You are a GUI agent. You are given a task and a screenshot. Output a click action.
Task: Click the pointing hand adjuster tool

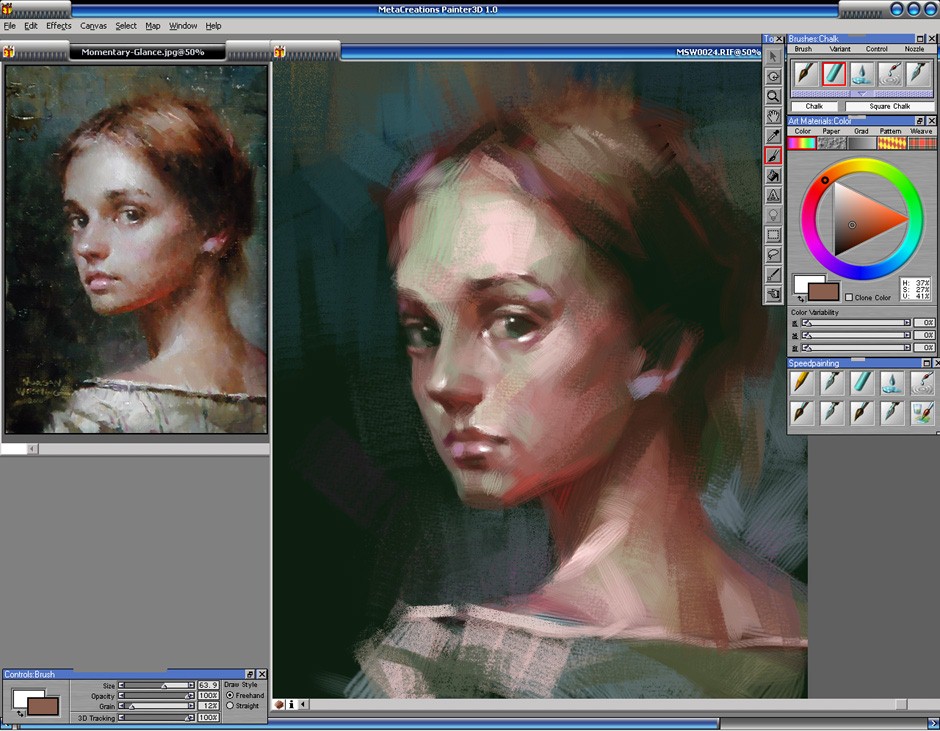pyautogui.click(x=773, y=294)
